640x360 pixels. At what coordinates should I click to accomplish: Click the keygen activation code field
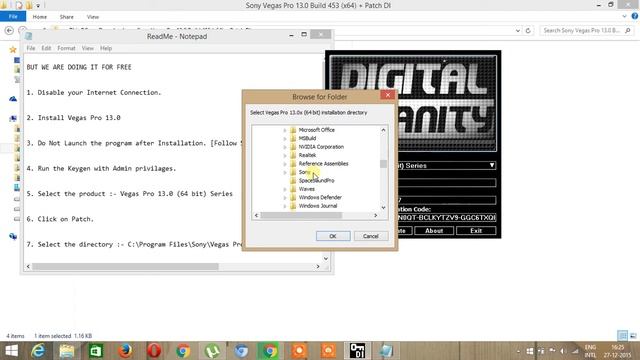(x=447, y=218)
